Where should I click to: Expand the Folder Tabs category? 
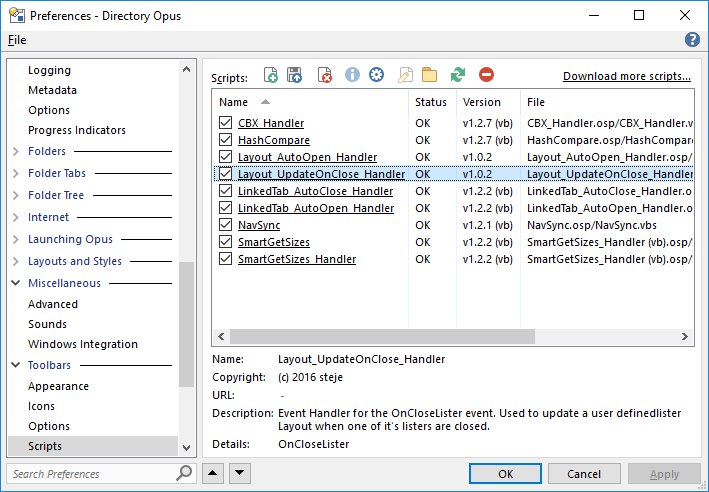[16, 173]
